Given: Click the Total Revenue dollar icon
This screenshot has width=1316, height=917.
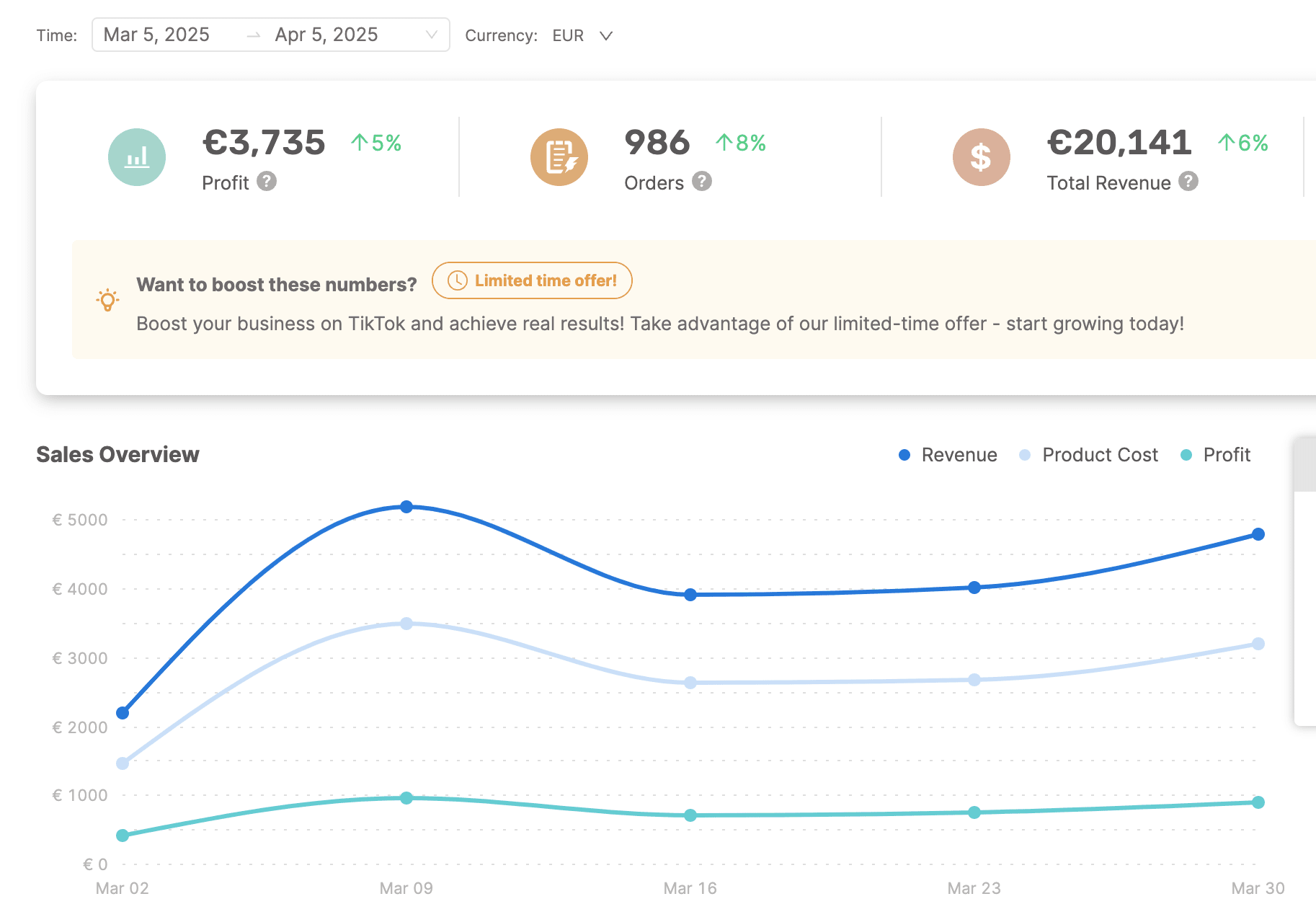Looking at the screenshot, I should 982,157.
